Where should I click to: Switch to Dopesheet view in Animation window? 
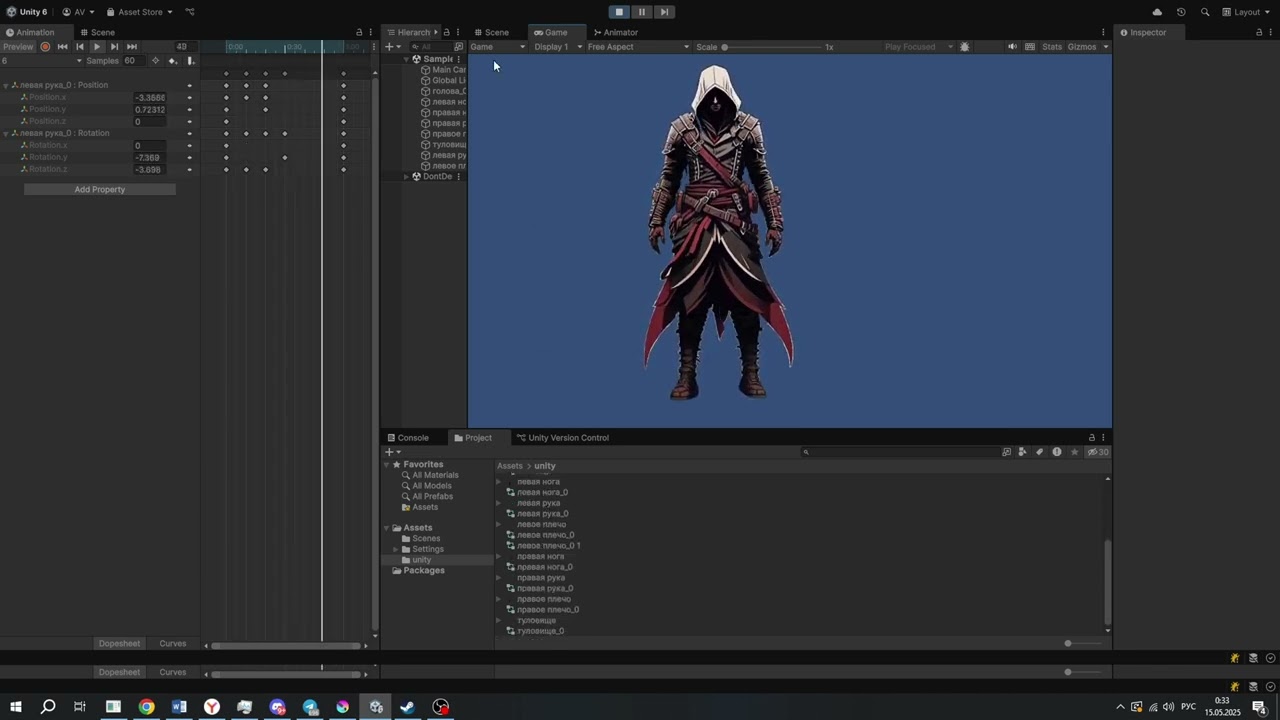[119, 643]
